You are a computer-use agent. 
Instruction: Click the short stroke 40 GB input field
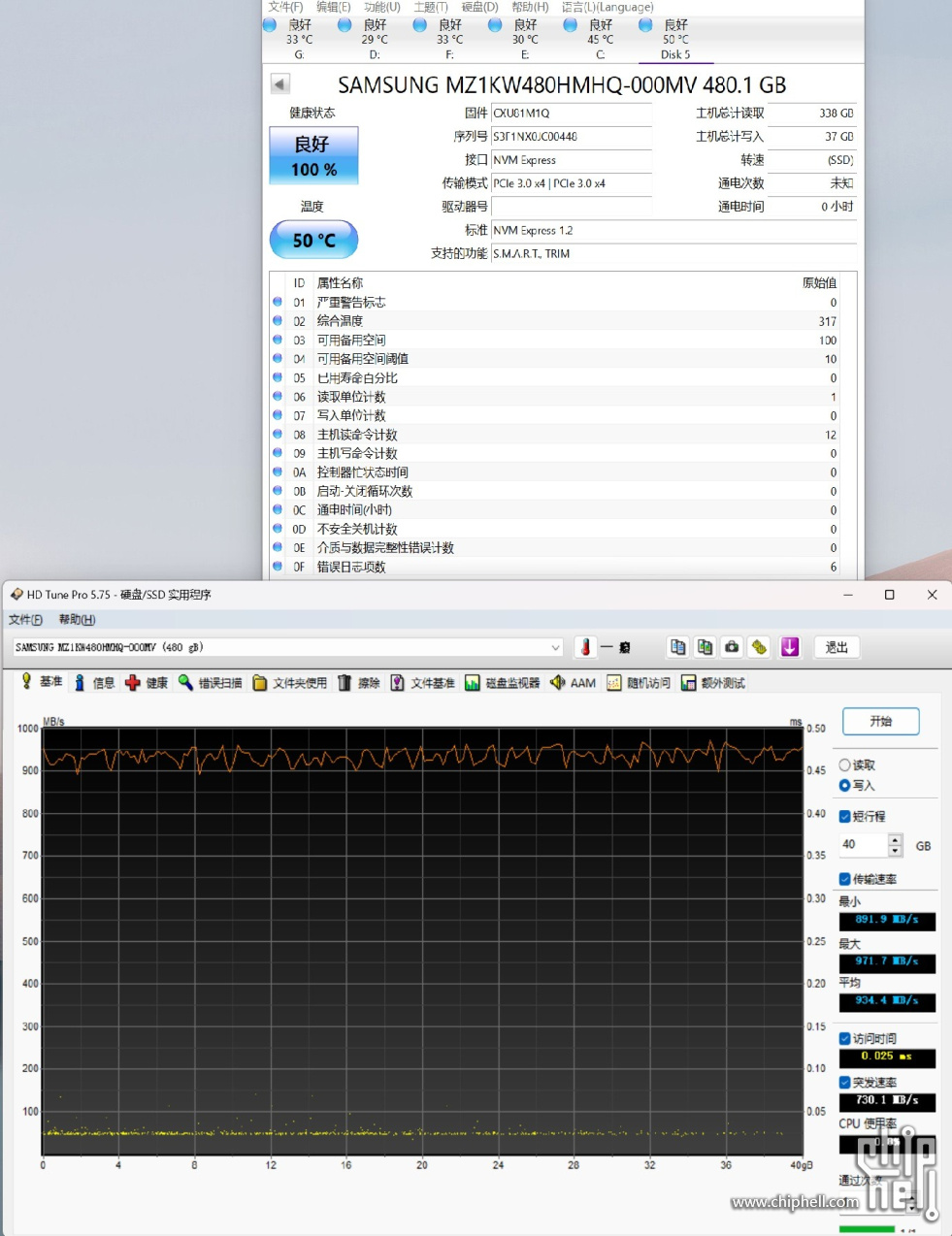[x=863, y=845]
